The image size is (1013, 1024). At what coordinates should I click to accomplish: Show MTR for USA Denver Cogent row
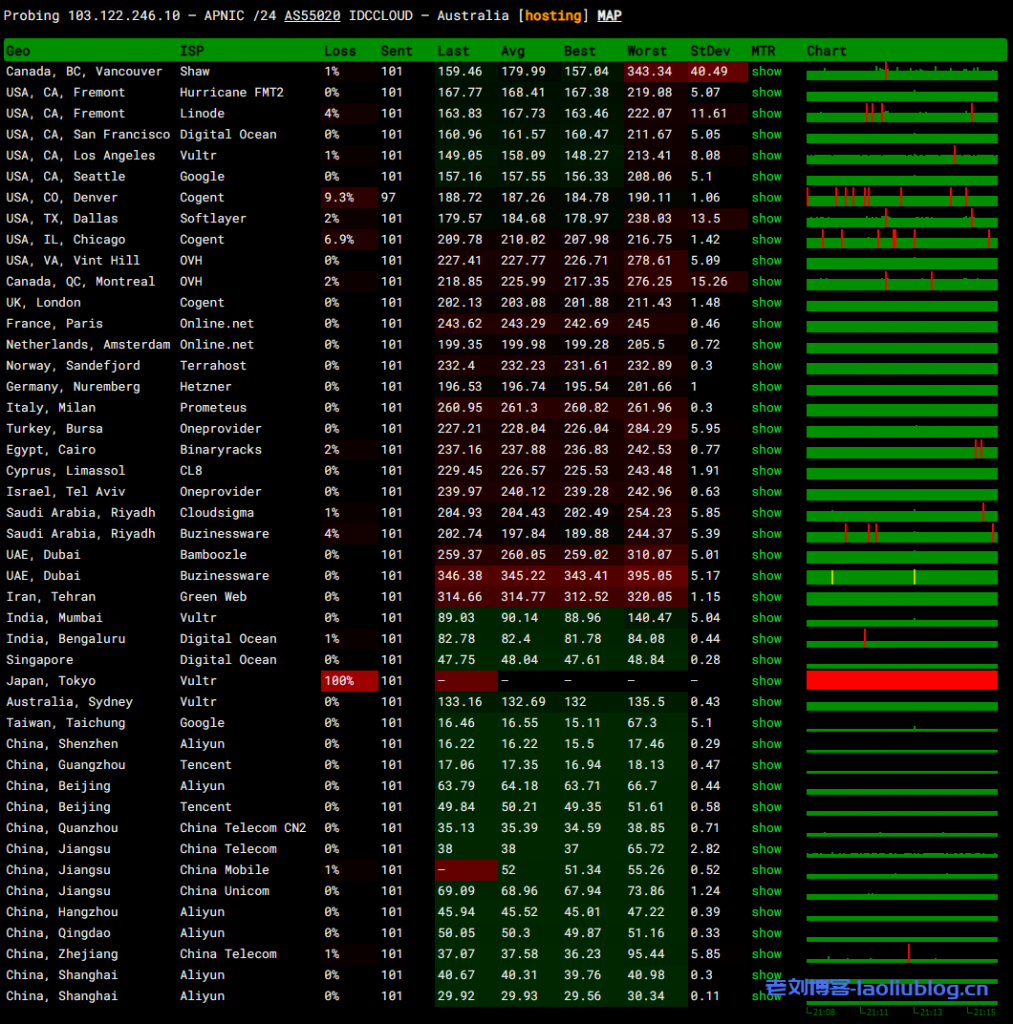pos(766,198)
